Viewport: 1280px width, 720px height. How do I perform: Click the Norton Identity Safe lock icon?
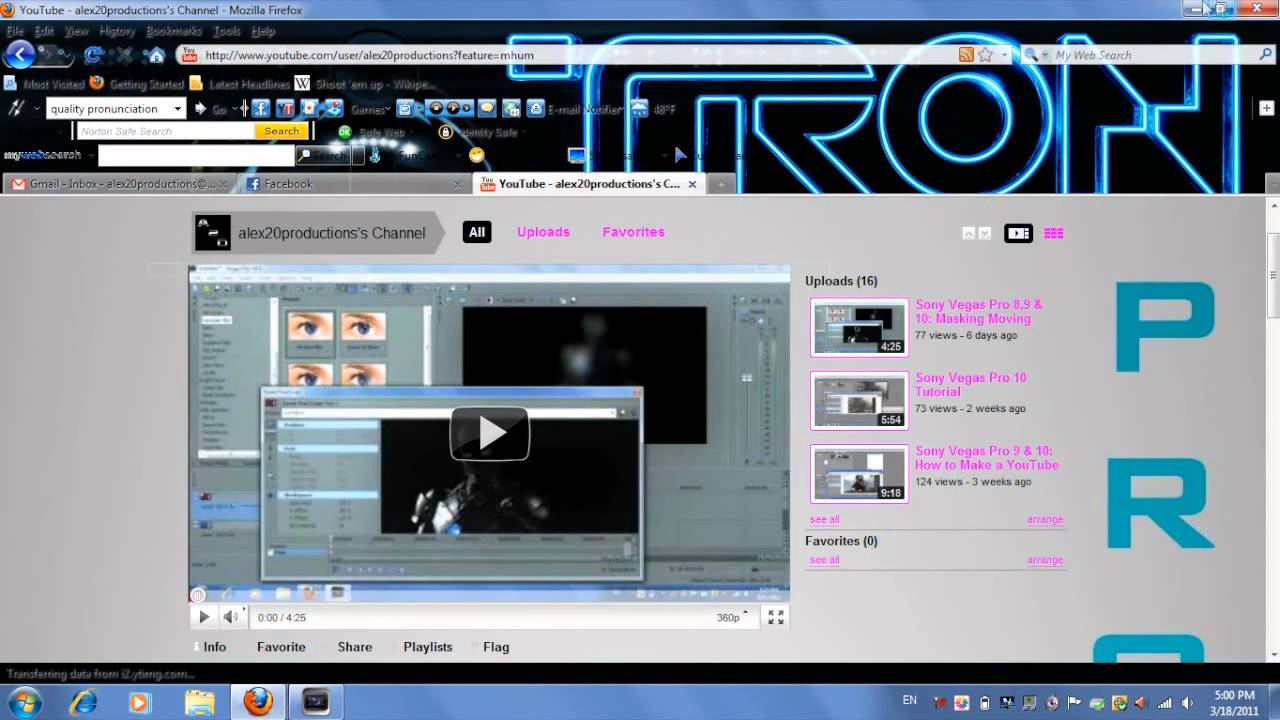(x=445, y=131)
